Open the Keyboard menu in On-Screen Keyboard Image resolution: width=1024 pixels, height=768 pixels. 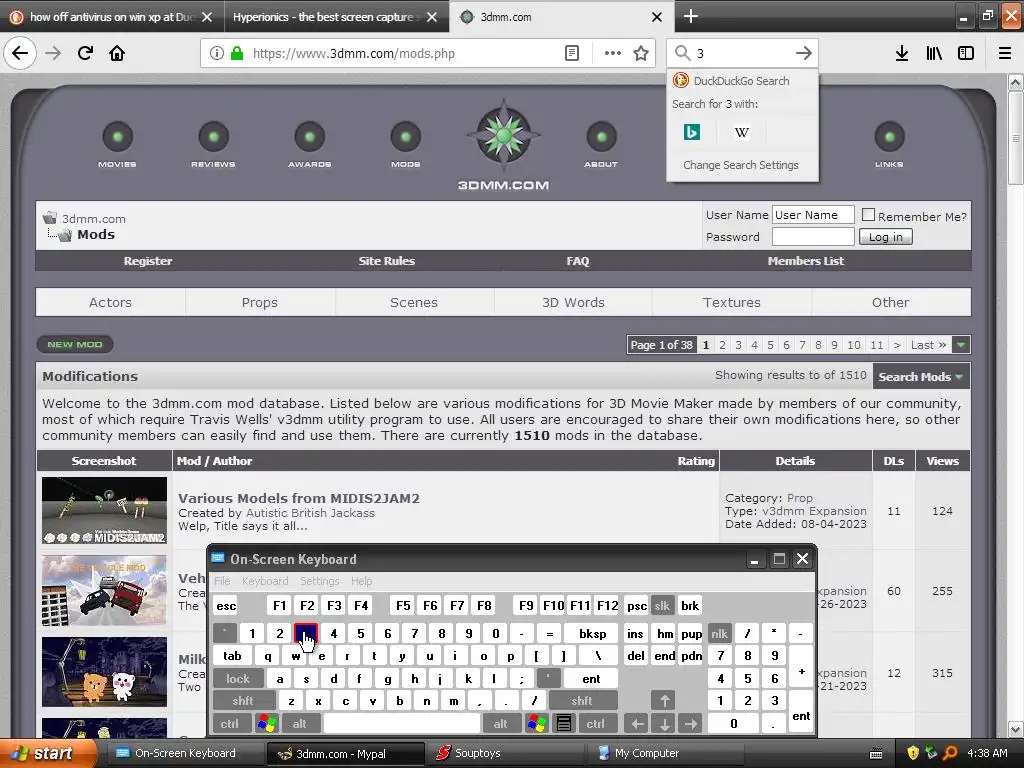tap(264, 581)
